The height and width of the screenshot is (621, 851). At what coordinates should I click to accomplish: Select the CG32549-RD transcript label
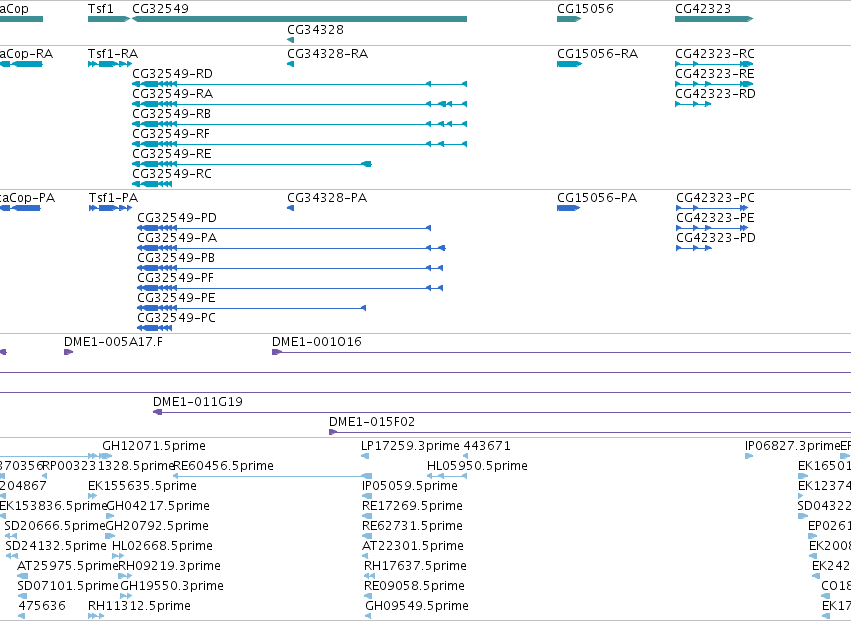(173, 74)
